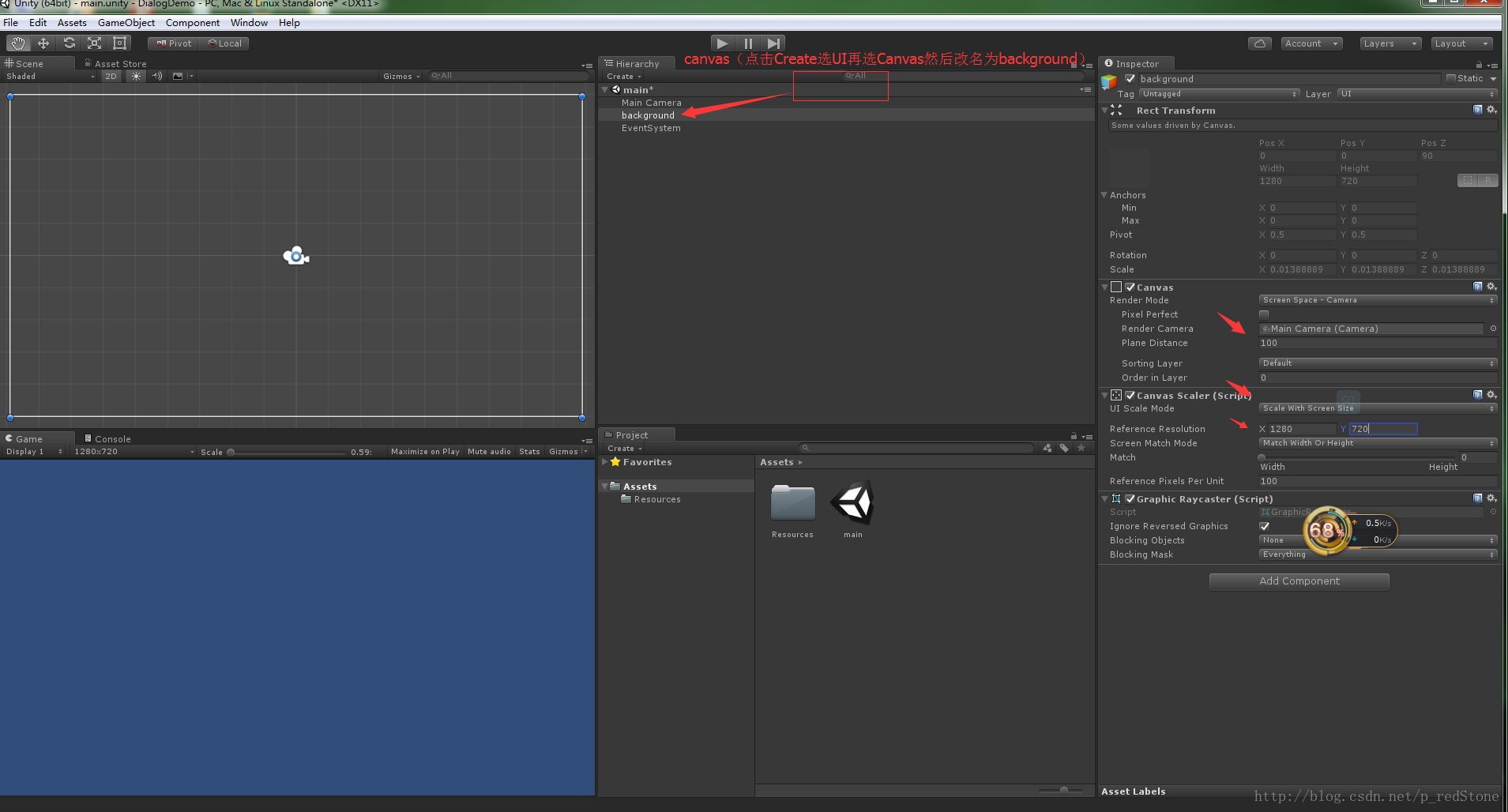The image size is (1508, 812).
Task: Uncheck Ignore Reversed Graphics checkbox
Action: pyautogui.click(x=1264, y=526)
